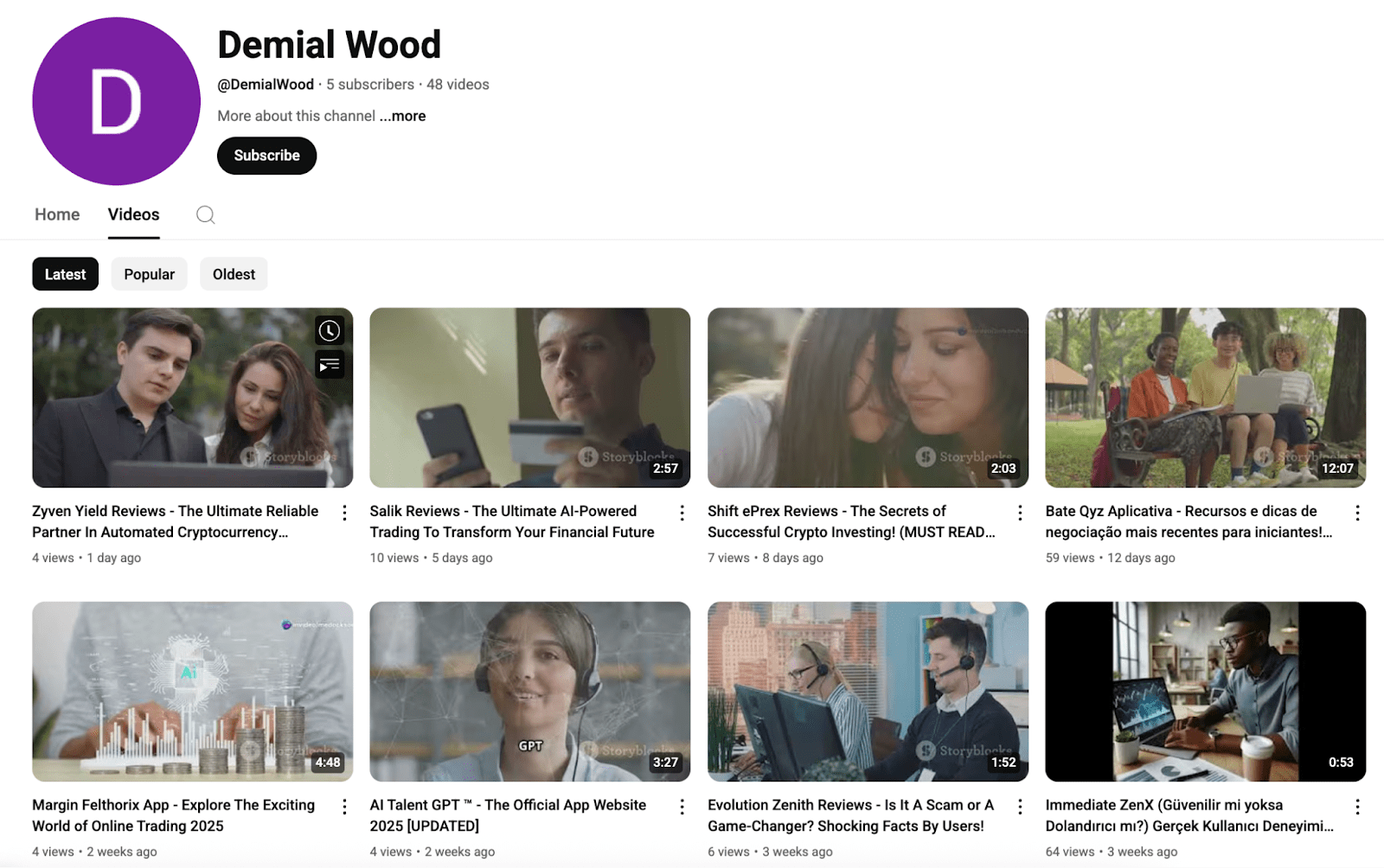1384x868 pixels.
Task: Click the Subscribe button
Action: [x=266, y=156]
